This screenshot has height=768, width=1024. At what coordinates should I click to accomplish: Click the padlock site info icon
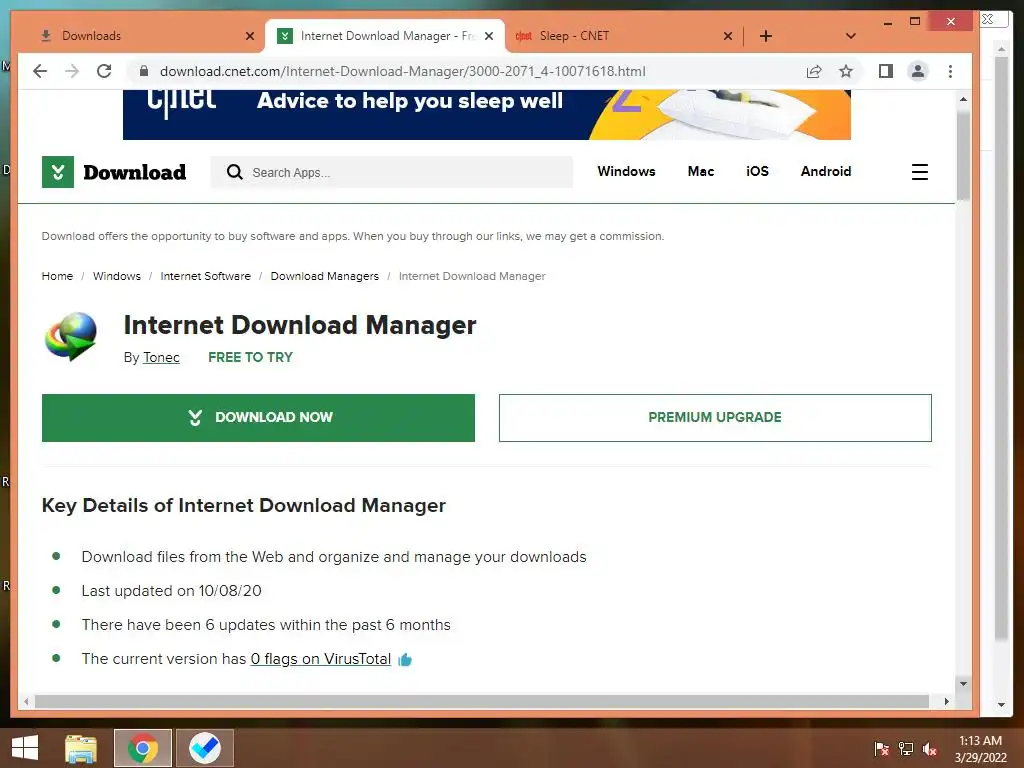pos(144,71)
